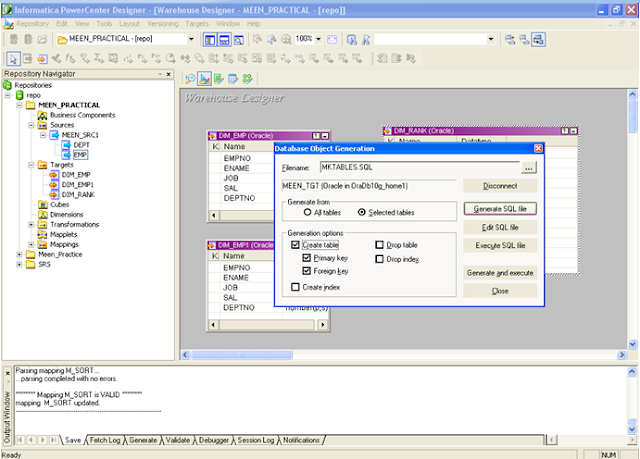This screenshot has height=459, width=640.
Task: Toggle the Navigator window toolbar icon
Action: click(210, 40)
